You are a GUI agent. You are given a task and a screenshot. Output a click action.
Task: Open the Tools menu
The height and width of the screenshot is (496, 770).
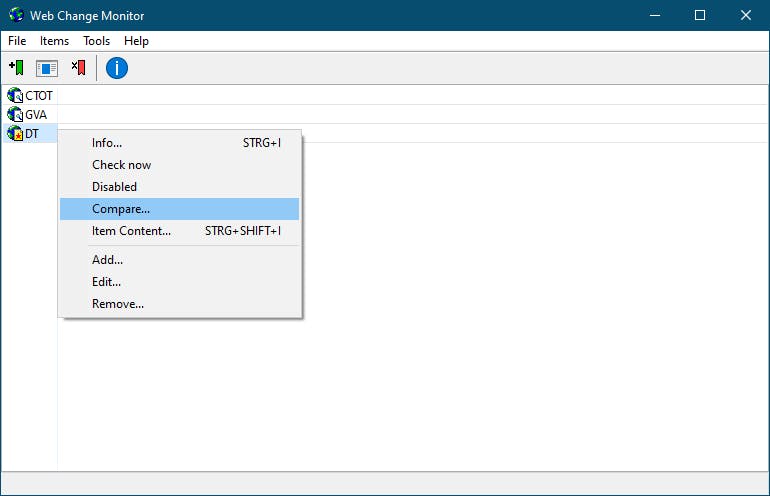pyautogui.click(x=96, y=41)
